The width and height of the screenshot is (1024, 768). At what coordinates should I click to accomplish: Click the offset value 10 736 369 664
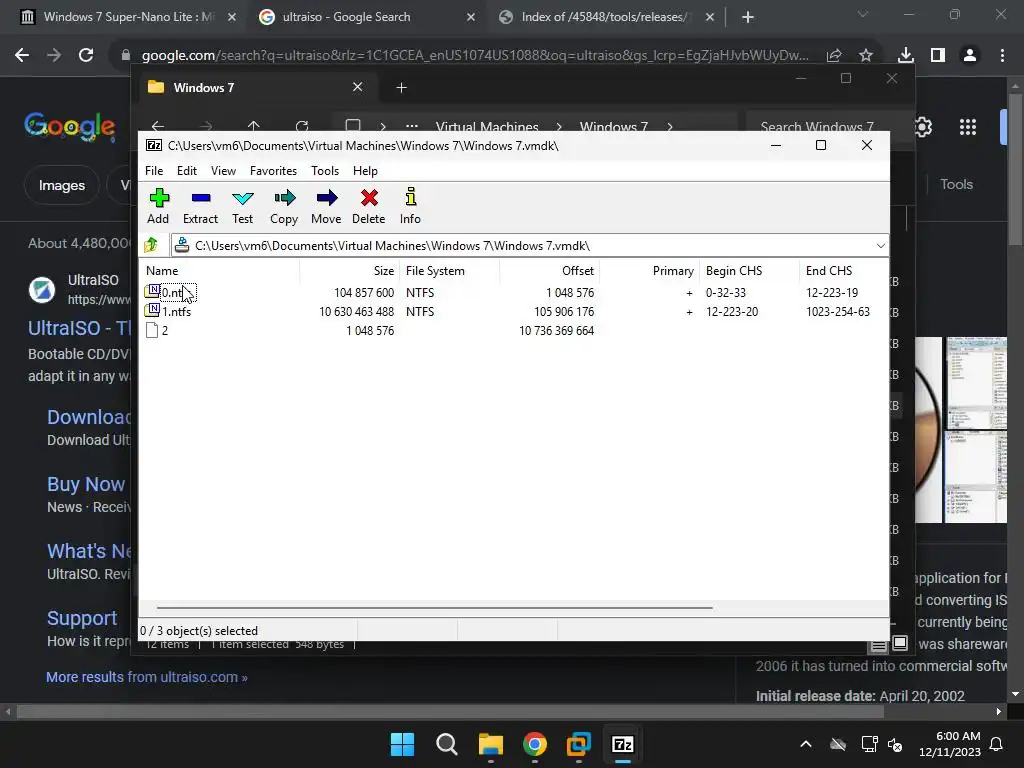point(556,330)
